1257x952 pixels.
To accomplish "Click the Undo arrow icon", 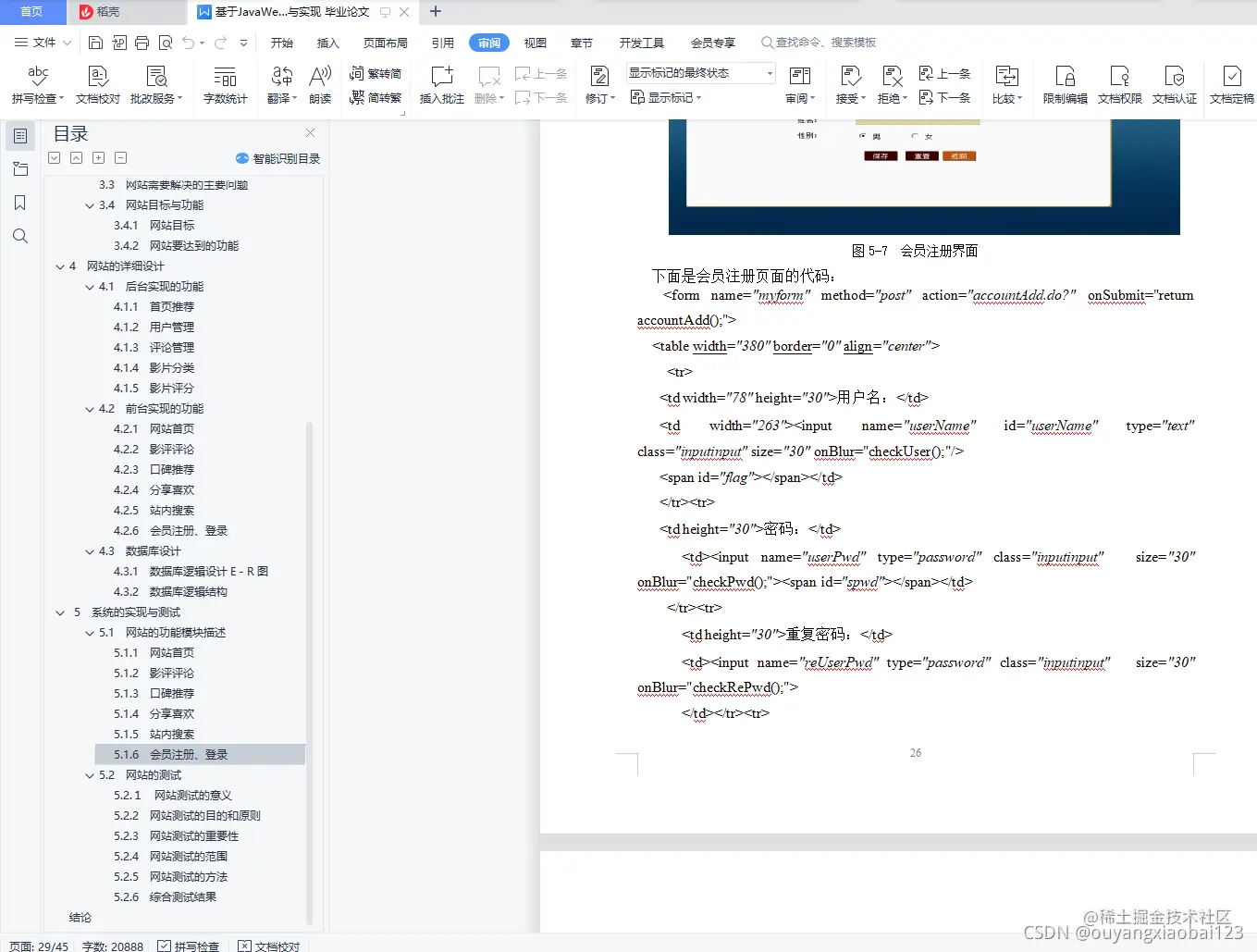I will coord(189,43).
